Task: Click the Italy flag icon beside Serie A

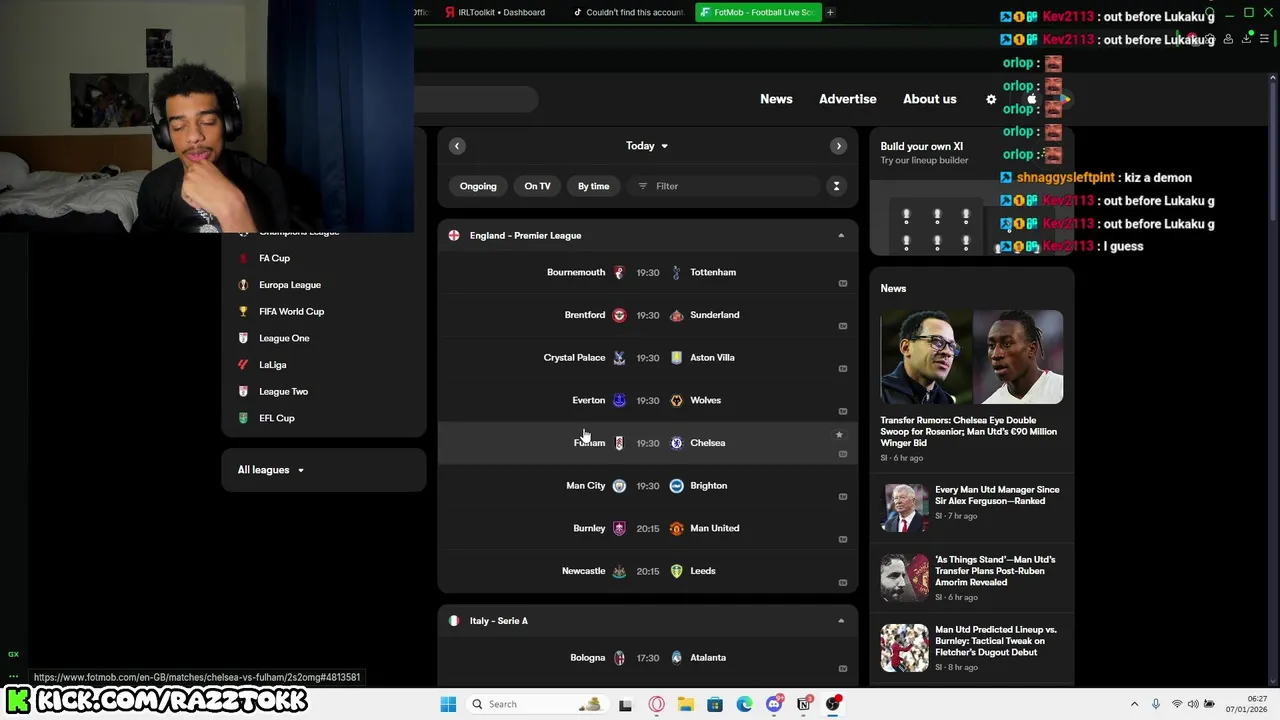Action: (454, 621)
